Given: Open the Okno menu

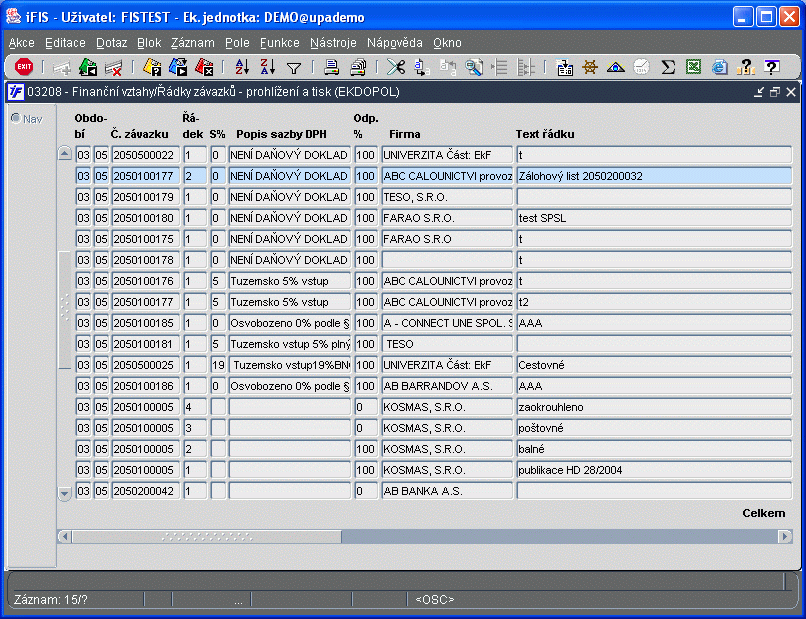Looking at the screenshot, I should pyautogui.click(x=447, y=43).
